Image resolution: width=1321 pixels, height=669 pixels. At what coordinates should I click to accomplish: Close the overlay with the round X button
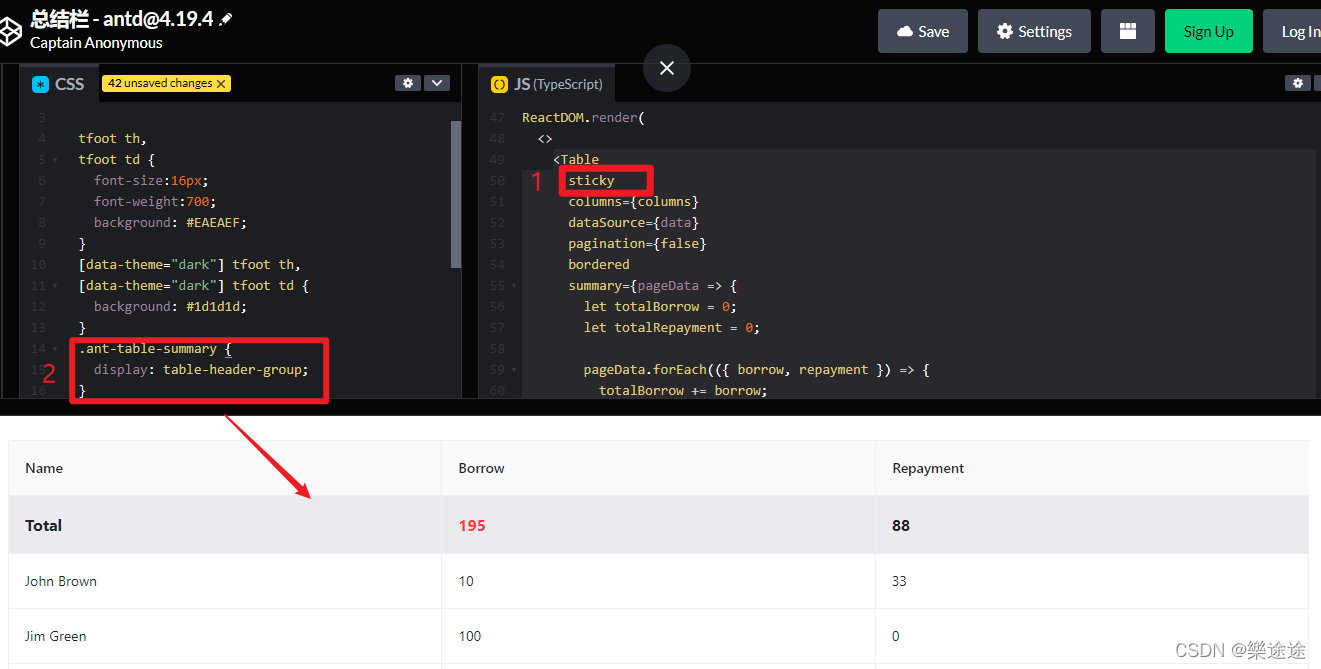pos(667,68)
